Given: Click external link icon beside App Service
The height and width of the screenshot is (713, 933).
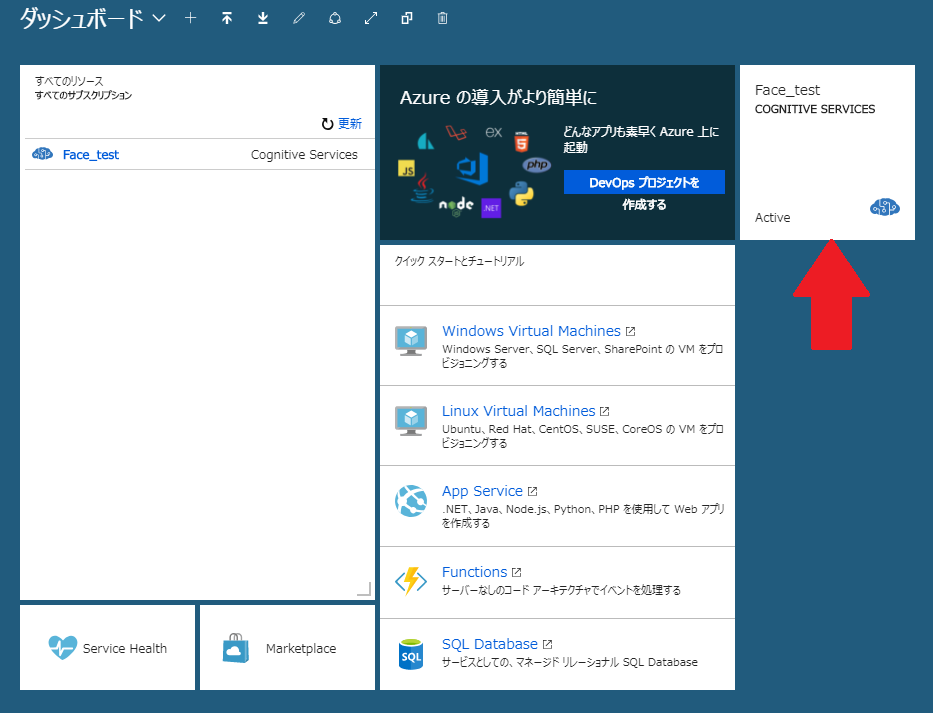Looking at the screenshot, I should [533, 492].
